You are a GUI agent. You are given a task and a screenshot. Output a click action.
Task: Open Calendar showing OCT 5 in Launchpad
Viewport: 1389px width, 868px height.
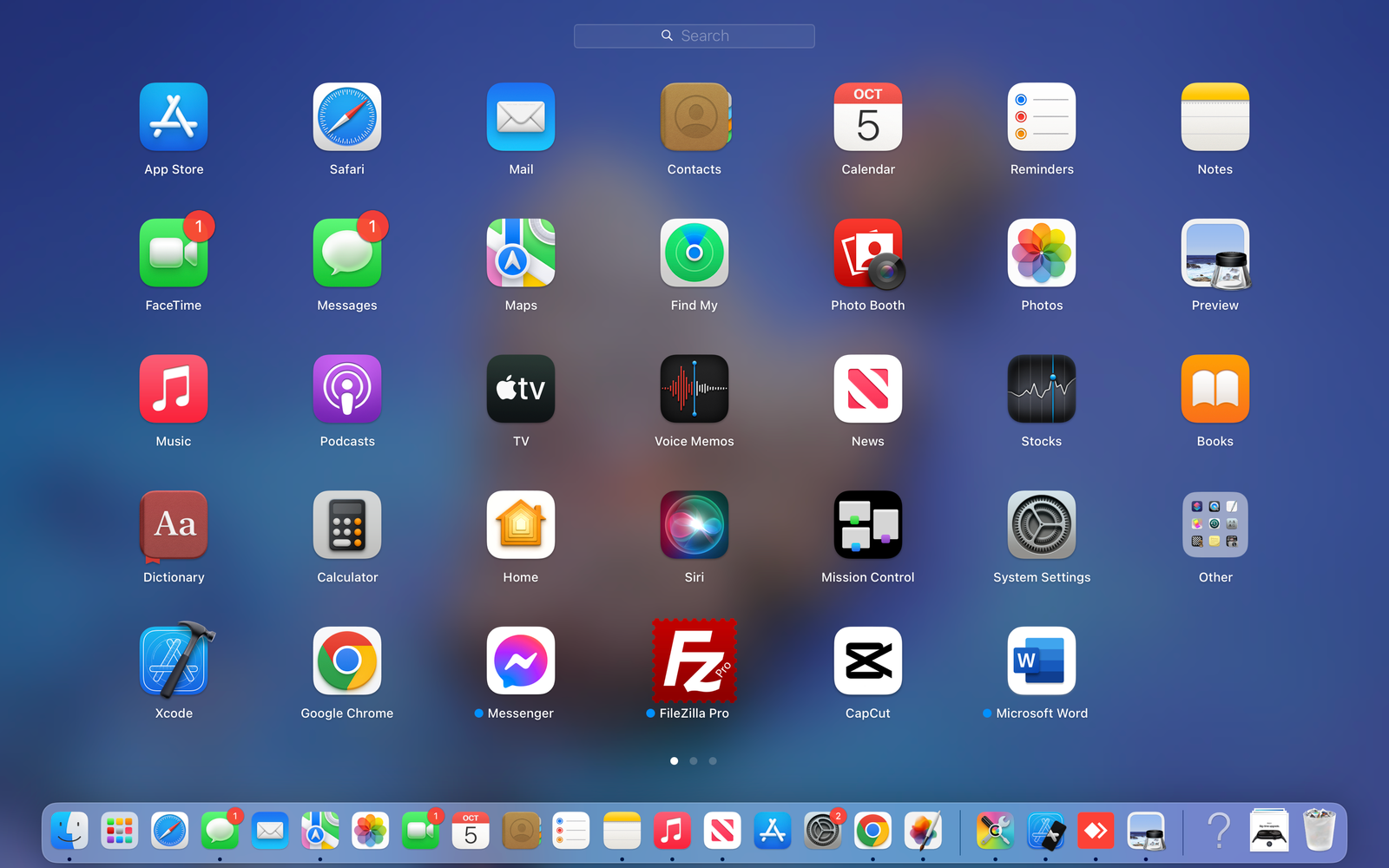[x=868, y=117]
